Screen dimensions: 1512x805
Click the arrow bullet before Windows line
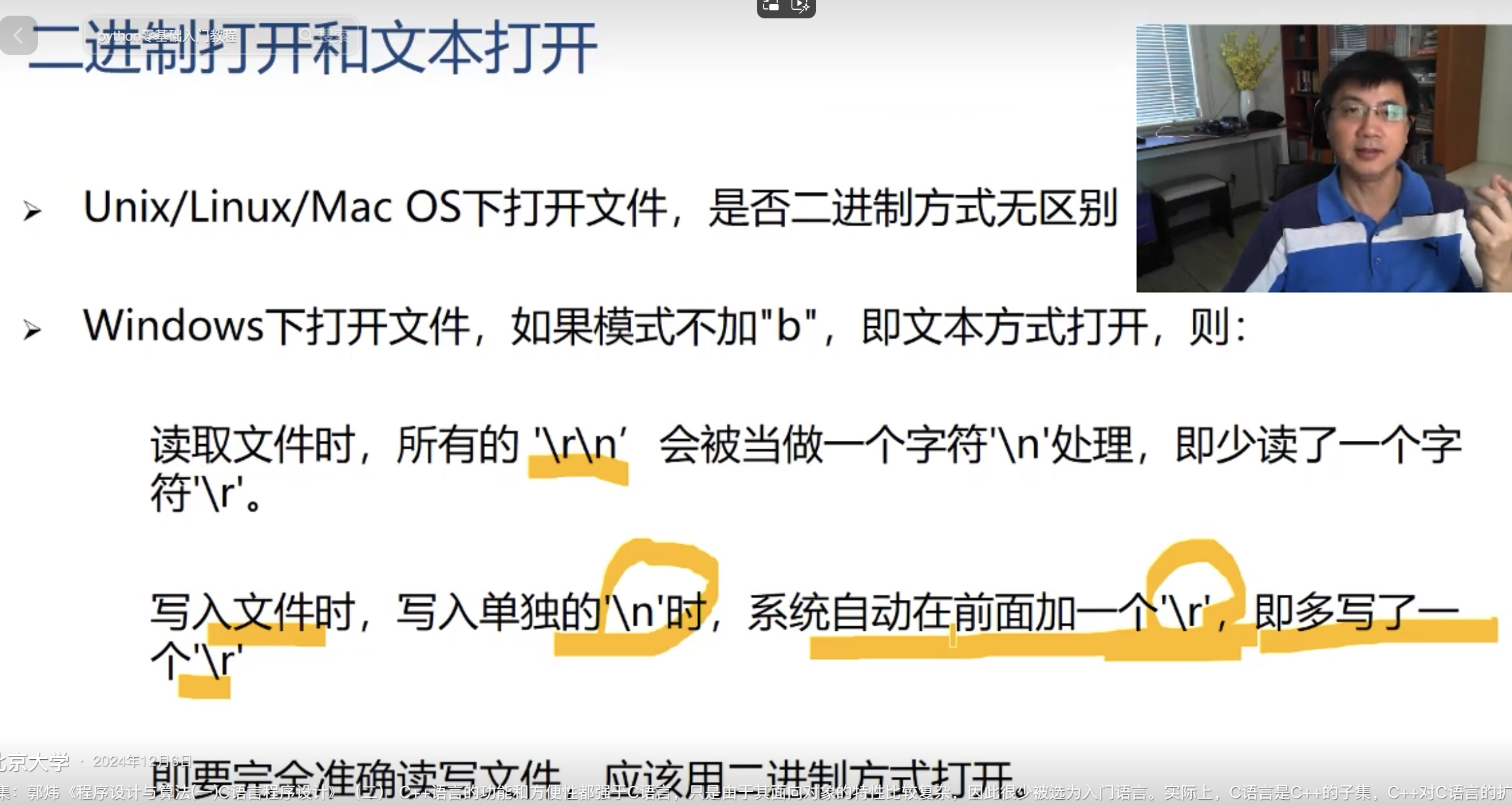pyautogui.click(x=32, y=329)
